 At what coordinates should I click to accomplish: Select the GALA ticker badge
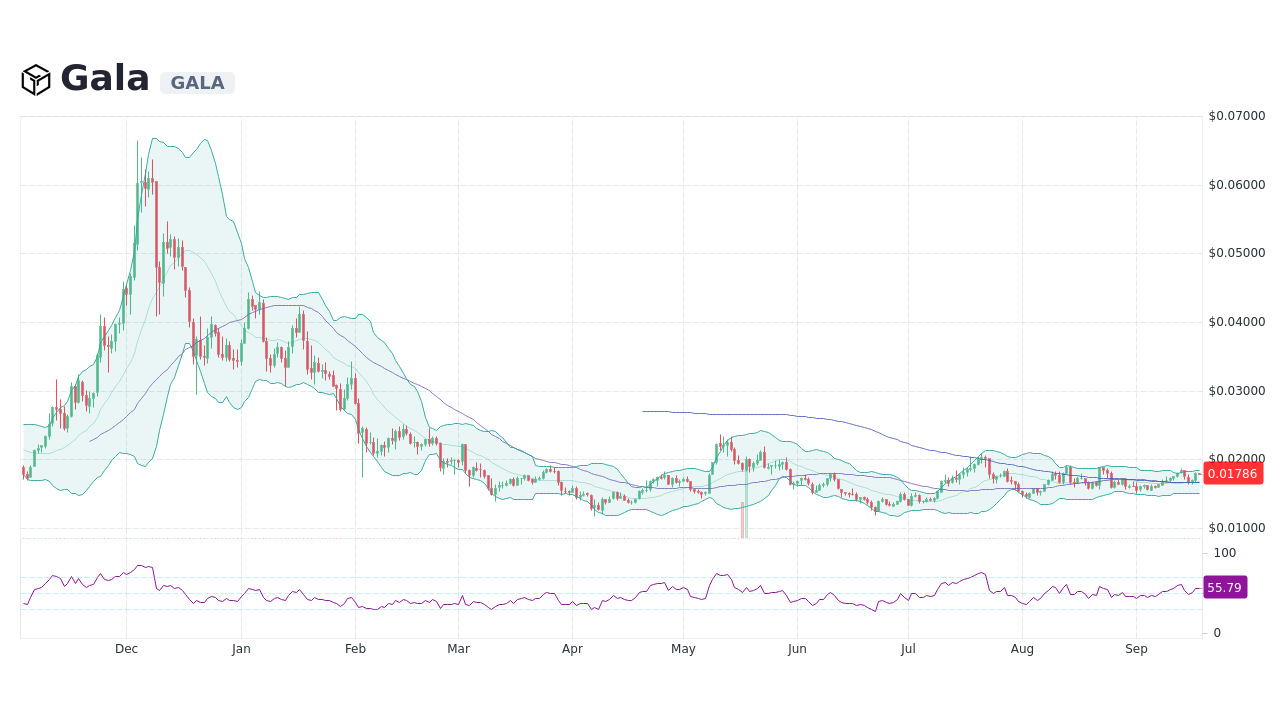coord(197,83)
